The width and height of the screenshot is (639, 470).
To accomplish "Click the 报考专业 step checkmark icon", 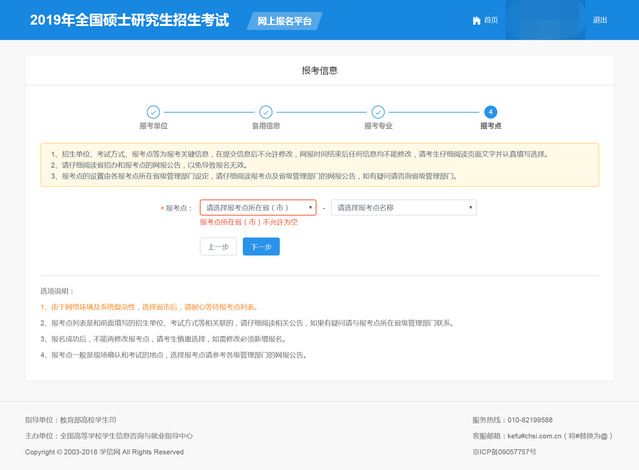I will pos(379,112).
